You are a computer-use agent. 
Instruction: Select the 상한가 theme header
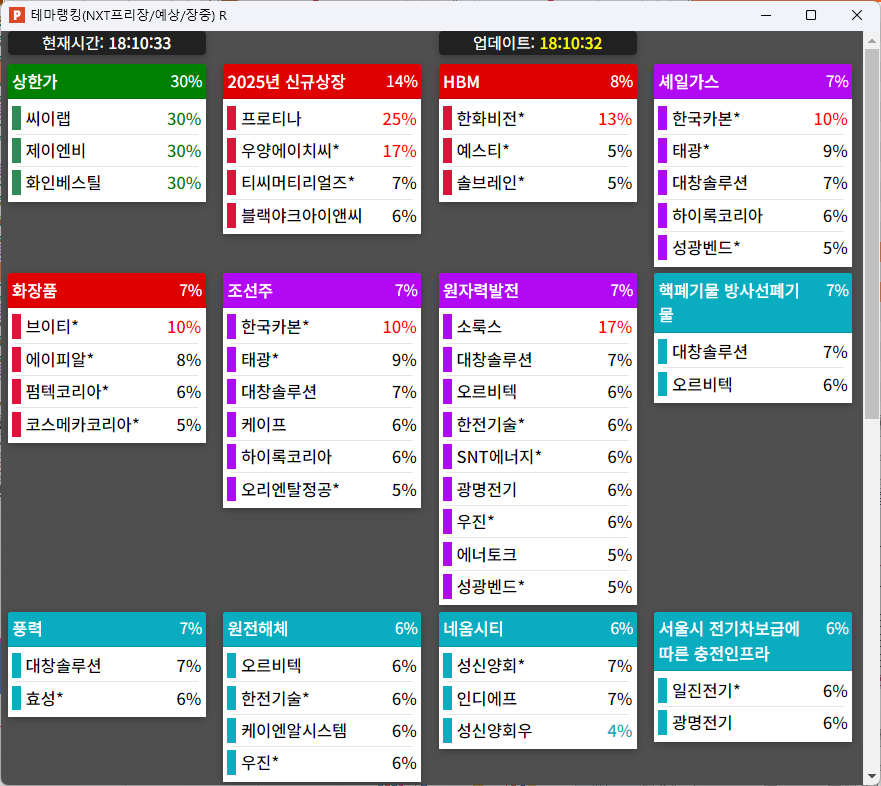click(x=107, y=82)
